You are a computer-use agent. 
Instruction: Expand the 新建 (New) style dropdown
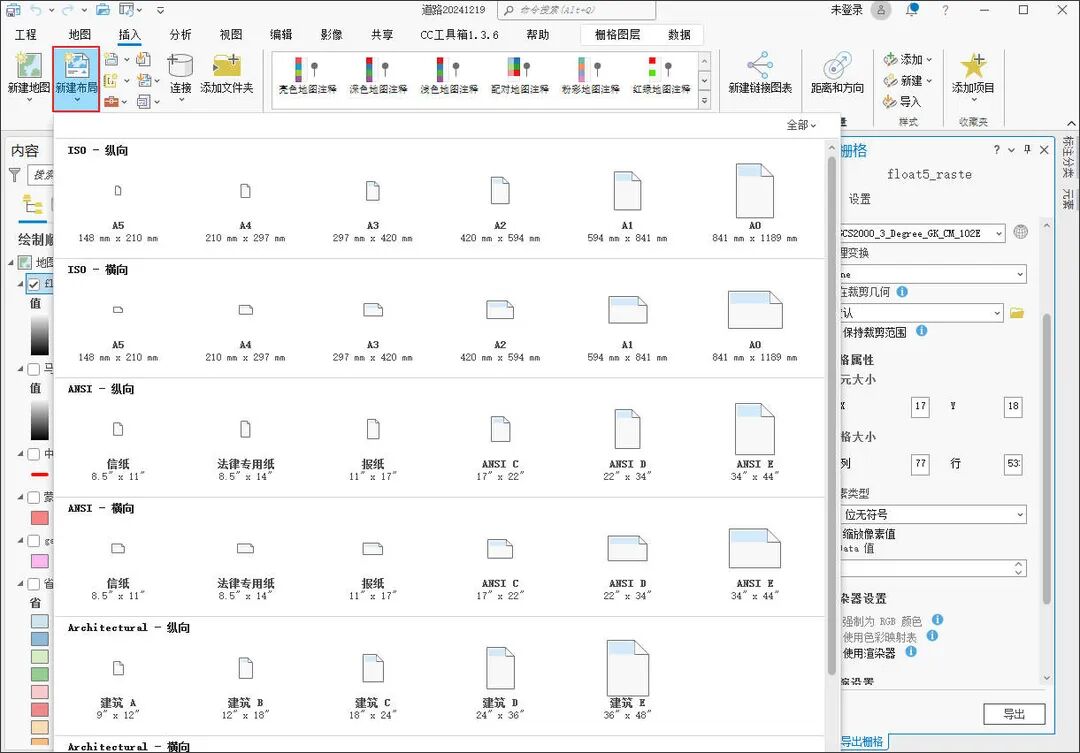929,81
